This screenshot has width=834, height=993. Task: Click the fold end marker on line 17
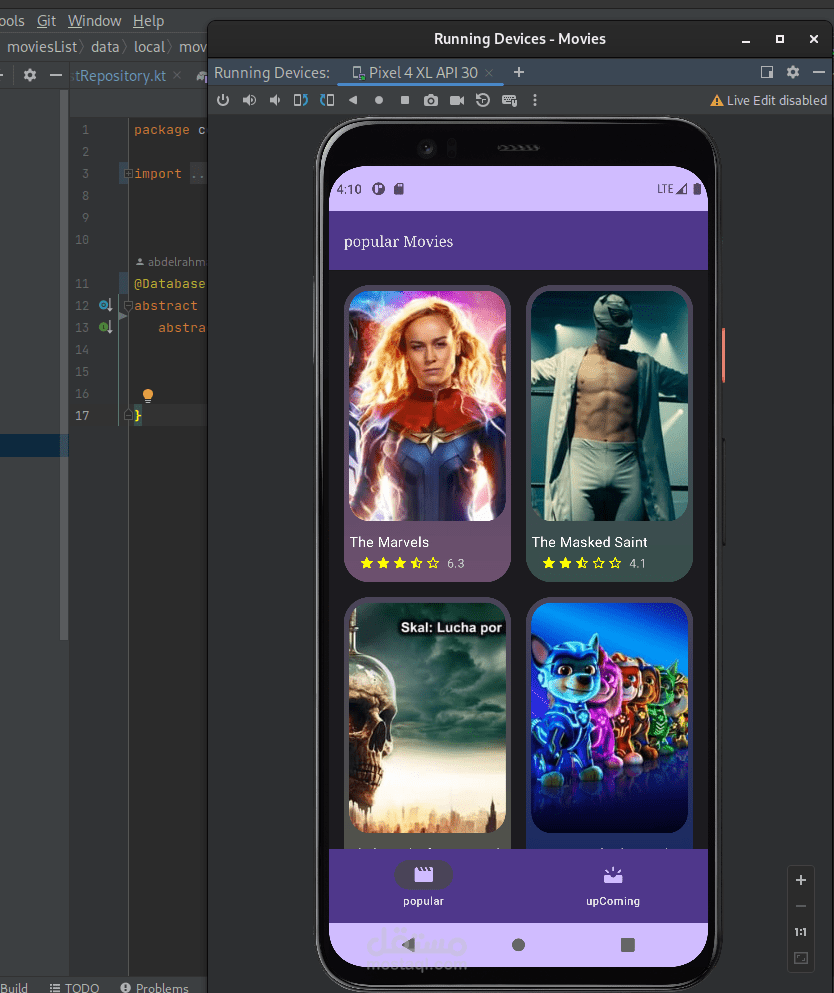coord(128,415)
